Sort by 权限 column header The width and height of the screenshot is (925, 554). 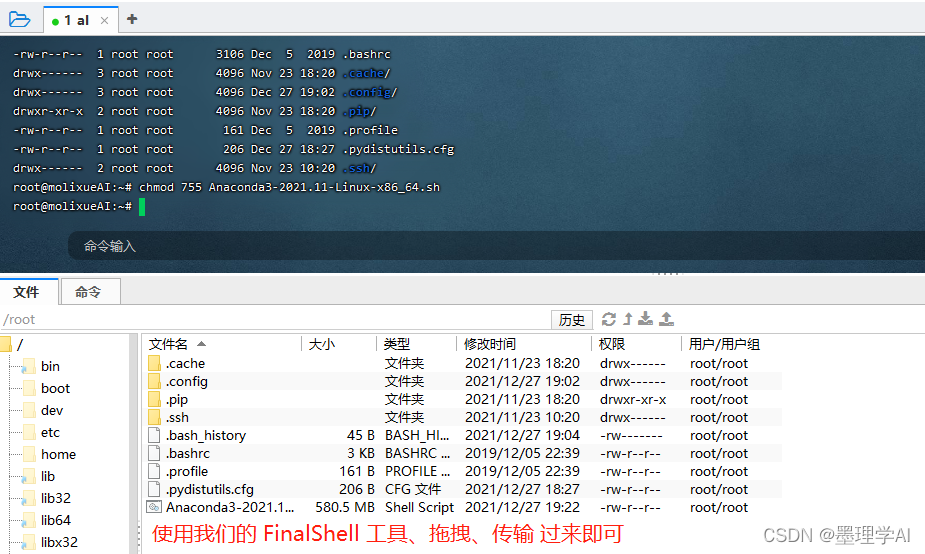click(637, 344)
